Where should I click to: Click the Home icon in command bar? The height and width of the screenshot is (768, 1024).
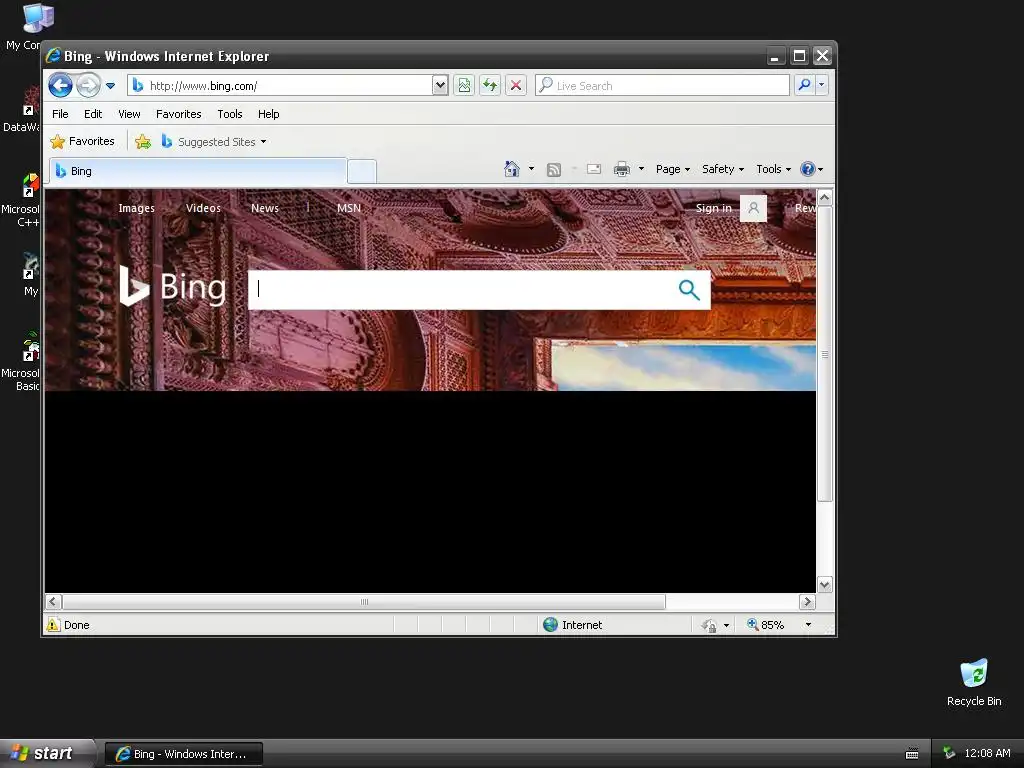click(511, 169)
